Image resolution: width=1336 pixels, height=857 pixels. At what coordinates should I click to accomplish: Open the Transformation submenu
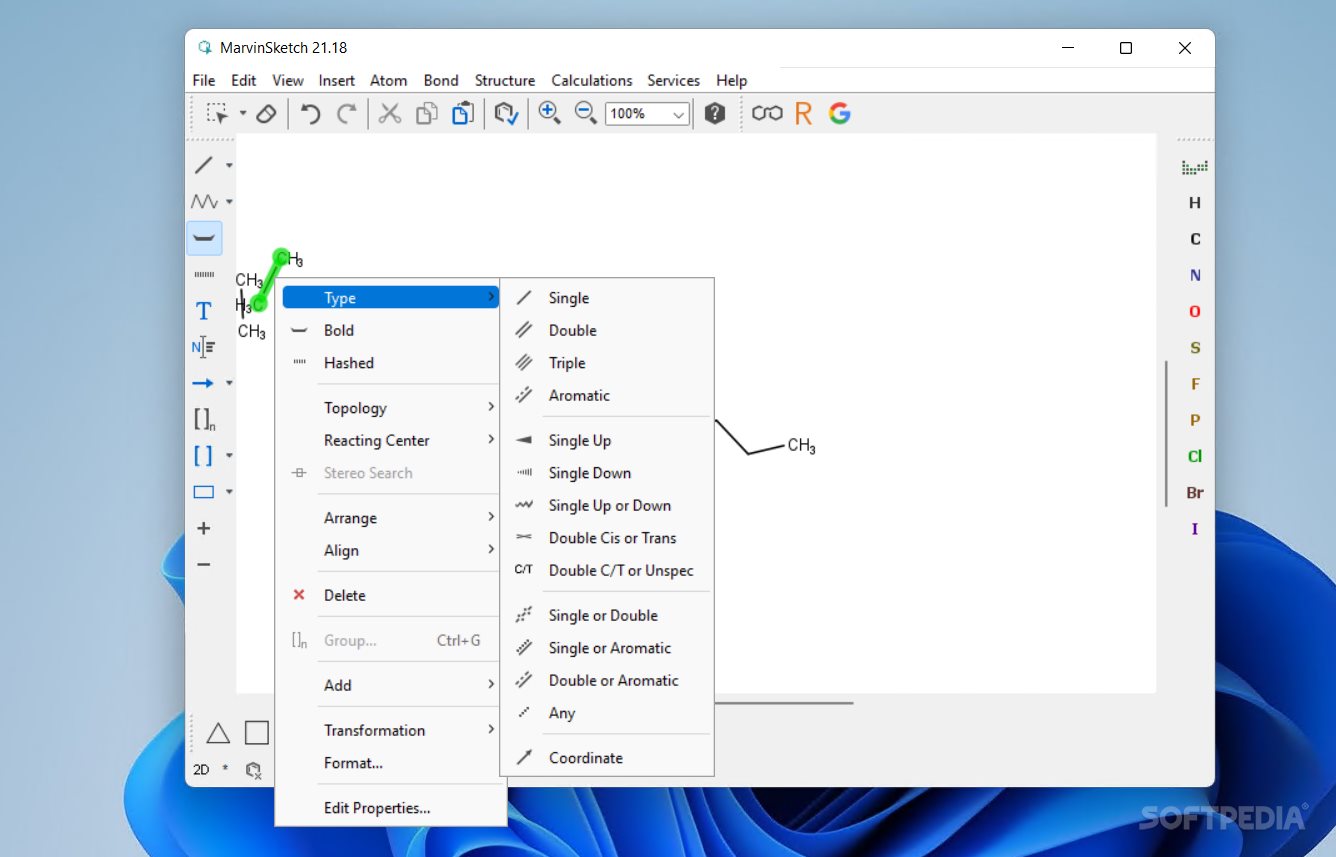[390, 730]
